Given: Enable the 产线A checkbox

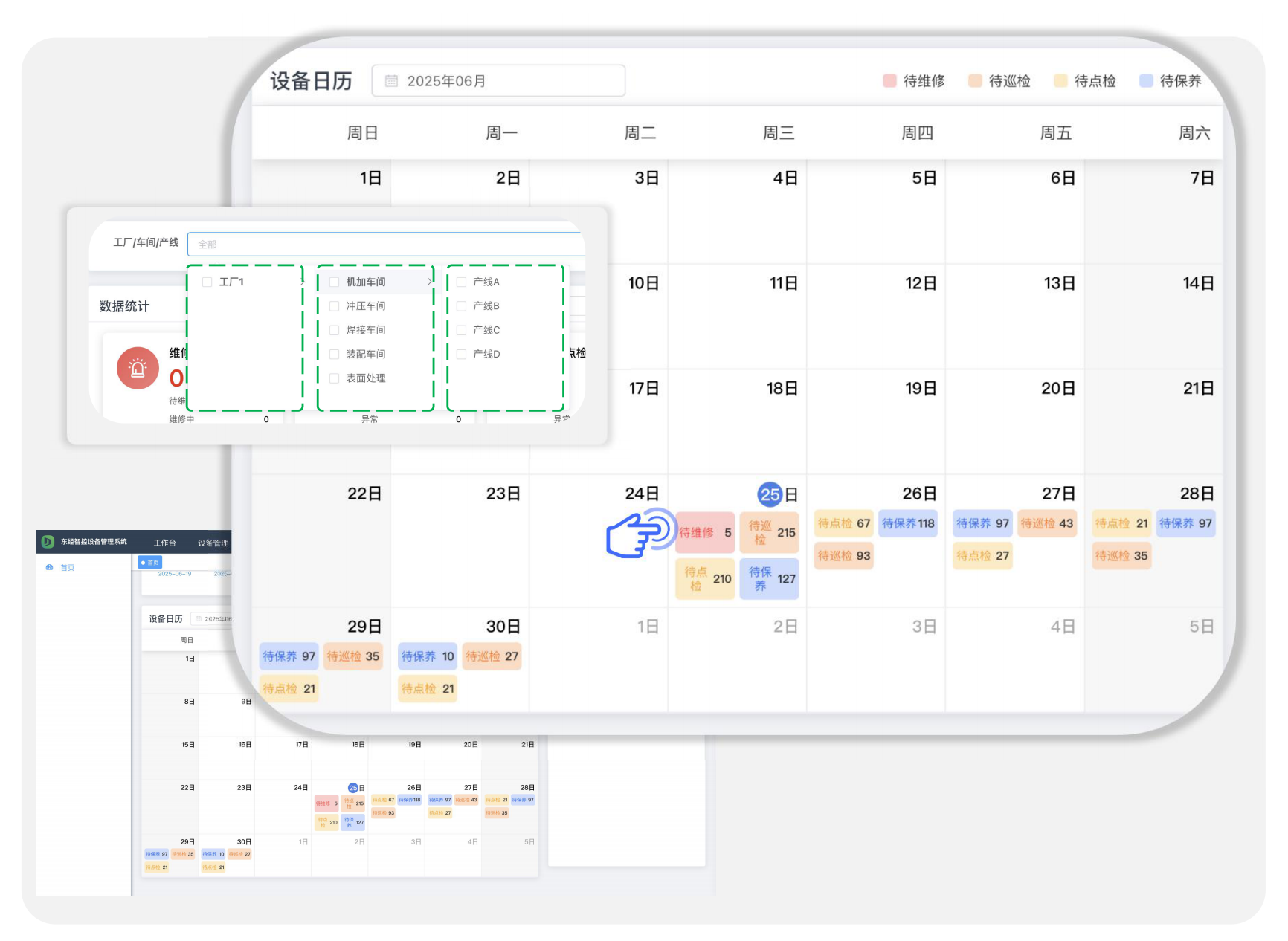Looking at the screenshot, I should 461,282.
